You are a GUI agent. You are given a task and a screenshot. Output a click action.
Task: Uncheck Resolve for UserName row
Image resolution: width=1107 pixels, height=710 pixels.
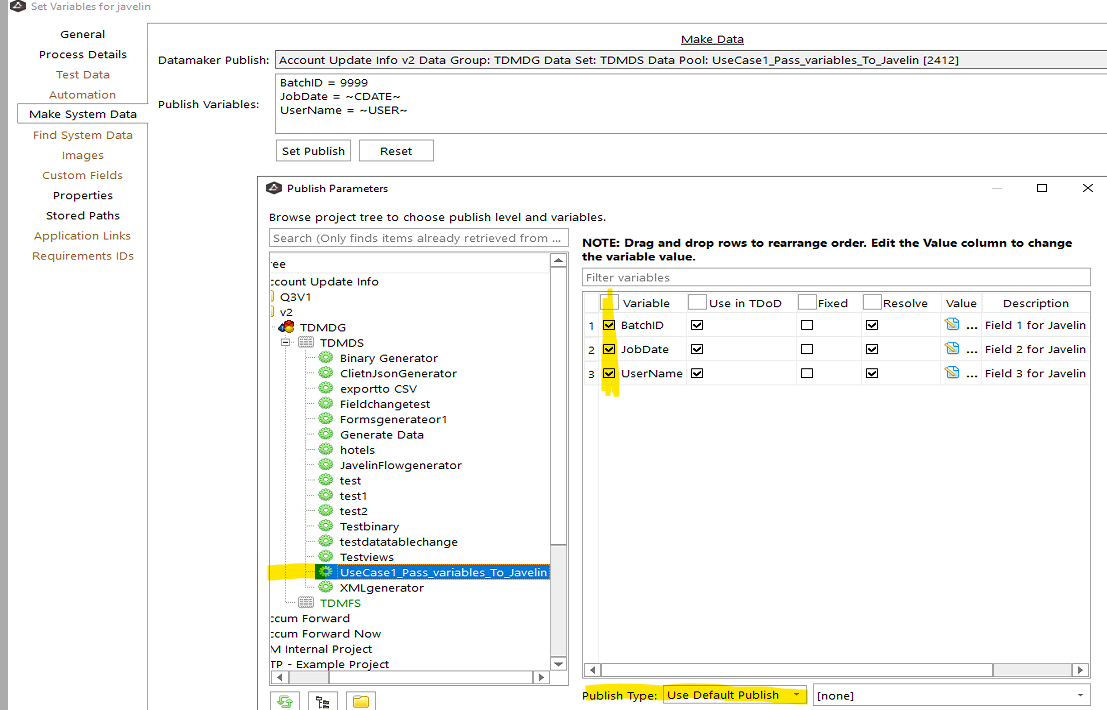click(872, 373)
